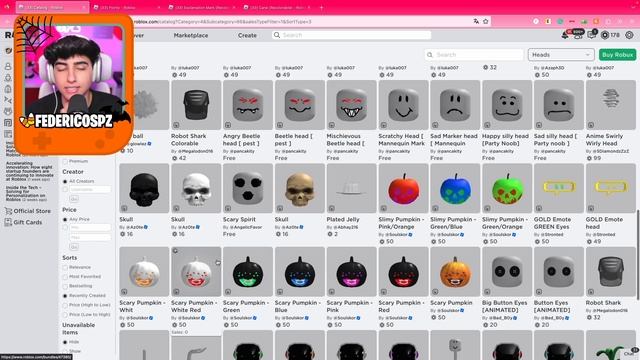640x360 pixels.
Task: Open the Scratchy Head smiley thumbnail
Action: 403,105
